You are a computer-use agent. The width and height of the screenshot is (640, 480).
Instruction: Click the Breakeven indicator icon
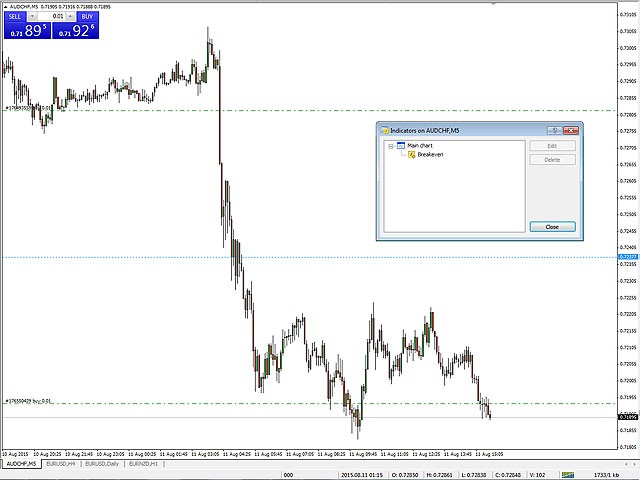pyautogui.click(x=411, y=155)
